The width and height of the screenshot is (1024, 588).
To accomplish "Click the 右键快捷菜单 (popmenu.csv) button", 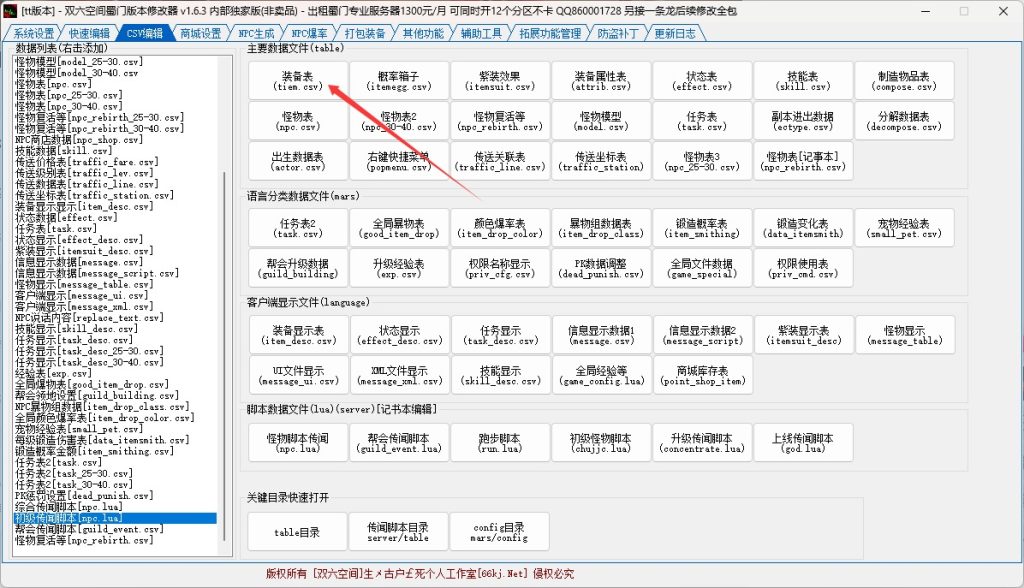I will point(398,161).
